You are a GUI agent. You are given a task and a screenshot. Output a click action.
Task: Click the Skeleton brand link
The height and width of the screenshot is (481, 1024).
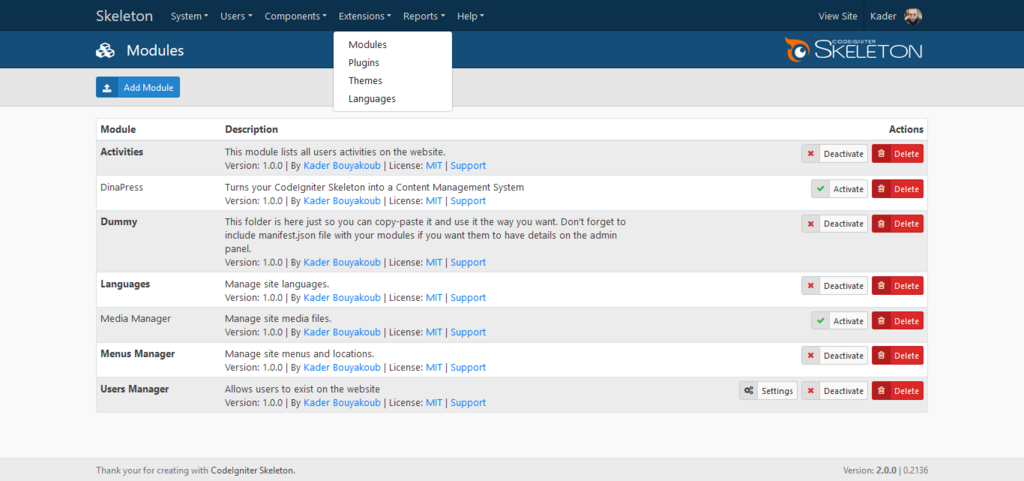(124, 16)
